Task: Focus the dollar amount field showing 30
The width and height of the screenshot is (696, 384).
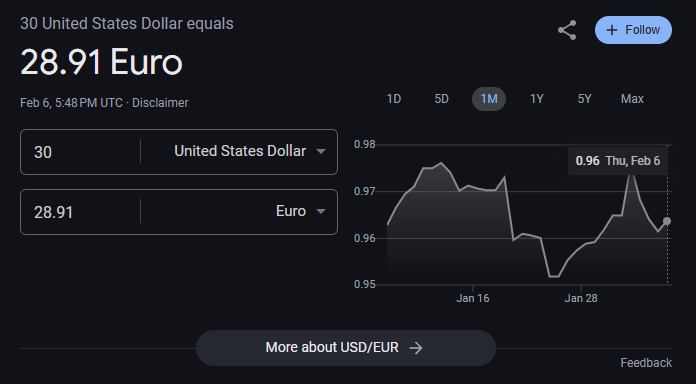Action: pyautogui.click(x=80, y=152)
